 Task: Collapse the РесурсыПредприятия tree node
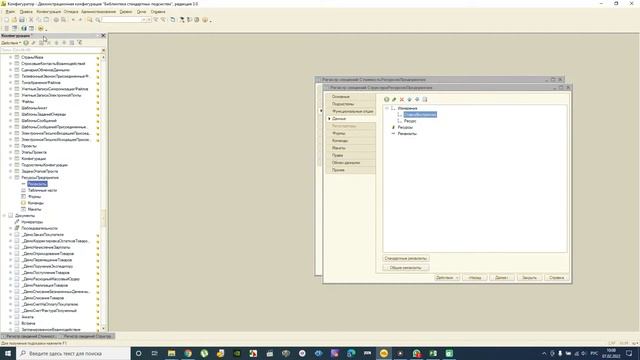[x=11, y=178]
